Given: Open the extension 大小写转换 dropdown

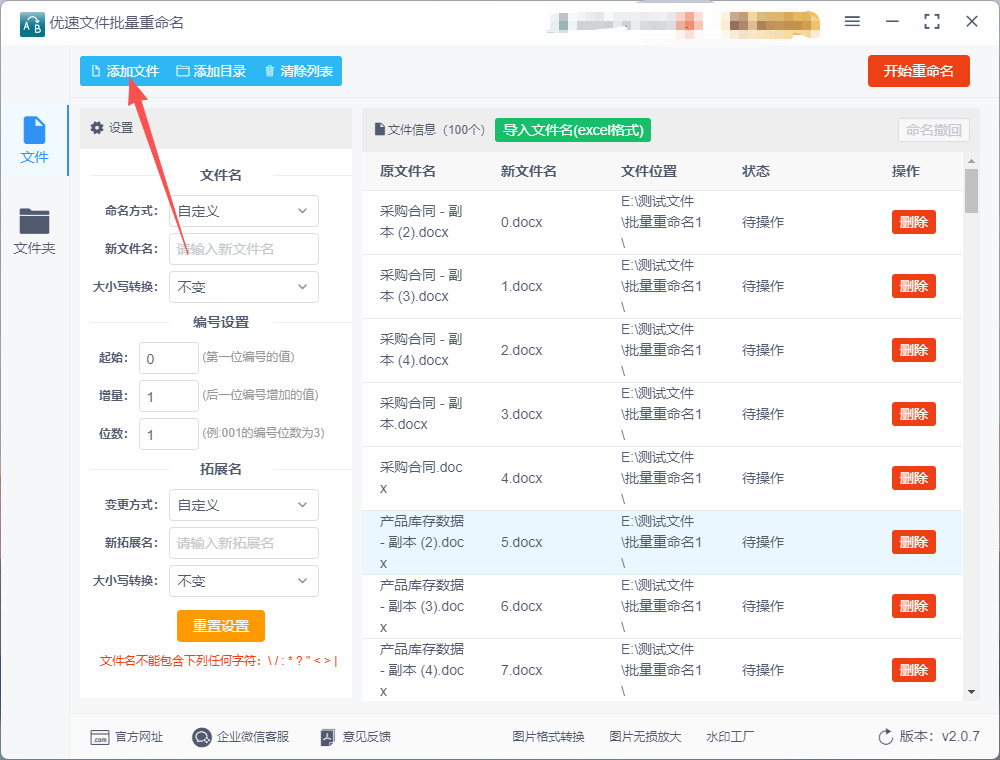Looking at the screenshot, I should click(244, 581).
